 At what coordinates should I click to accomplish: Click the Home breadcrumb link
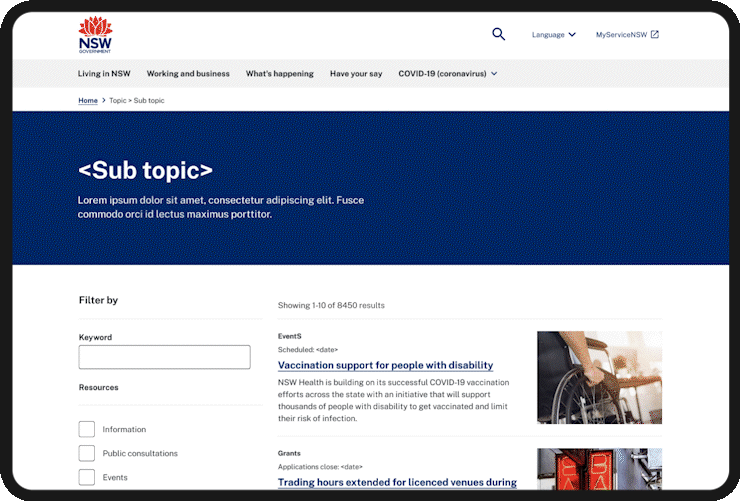[x=88, y=100]
